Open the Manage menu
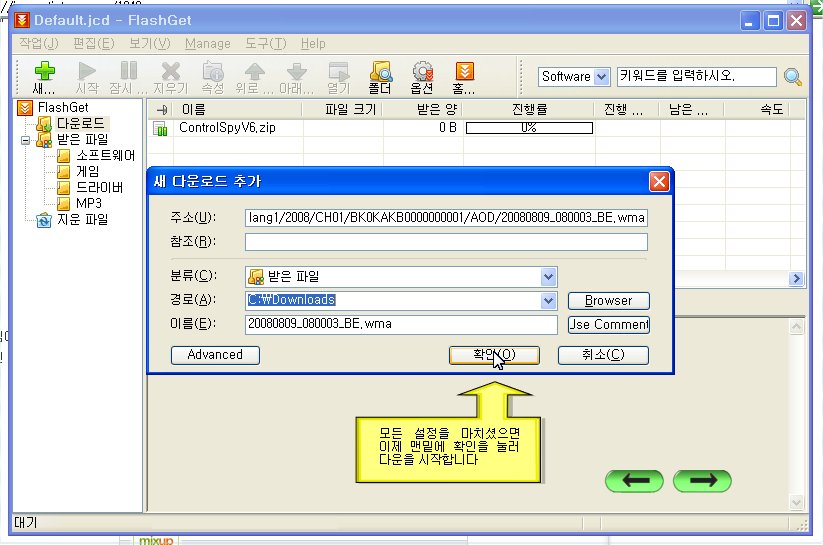 click(207, 44)
